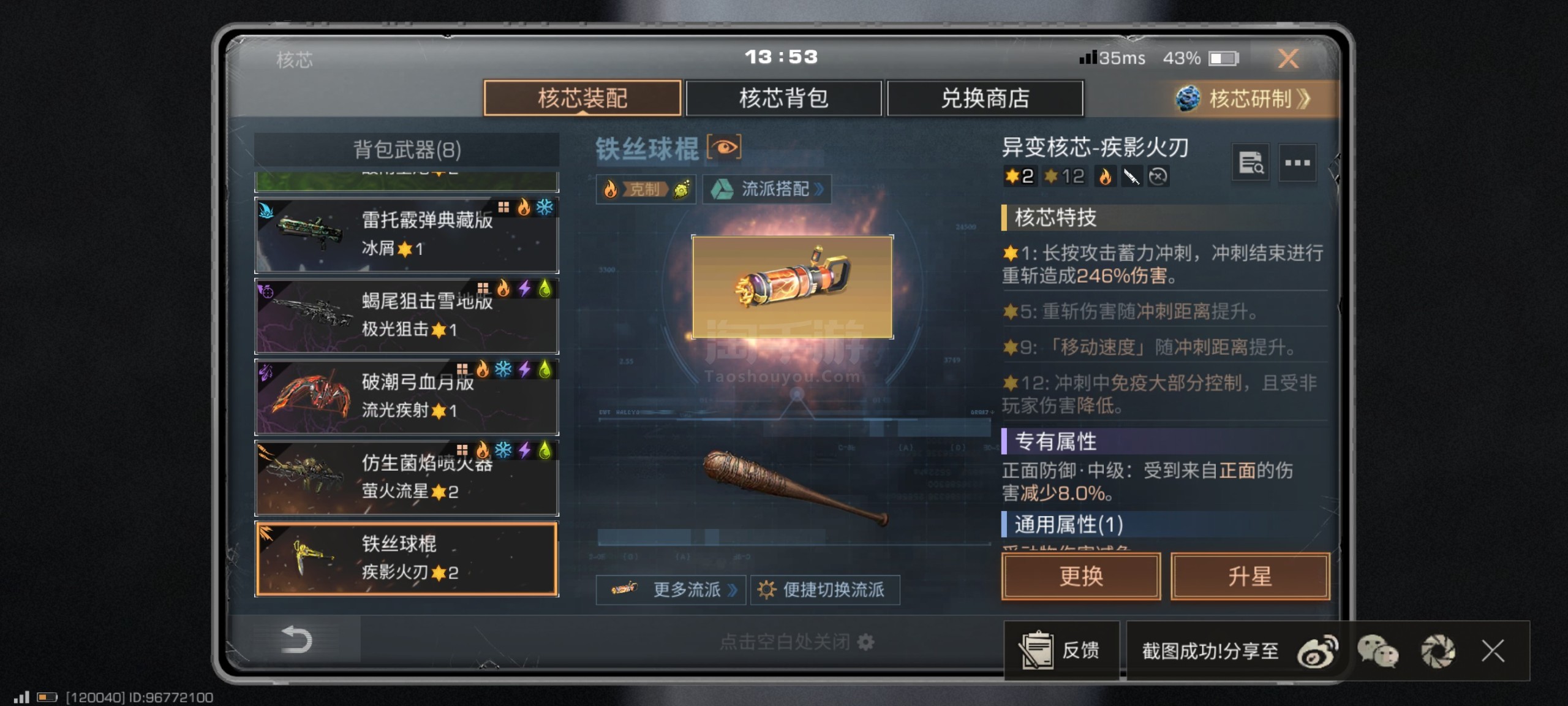Viewport: 1568px width, 706px height.
Task: Switch to the 兑换商店 tab
Action: coord(985,98)
